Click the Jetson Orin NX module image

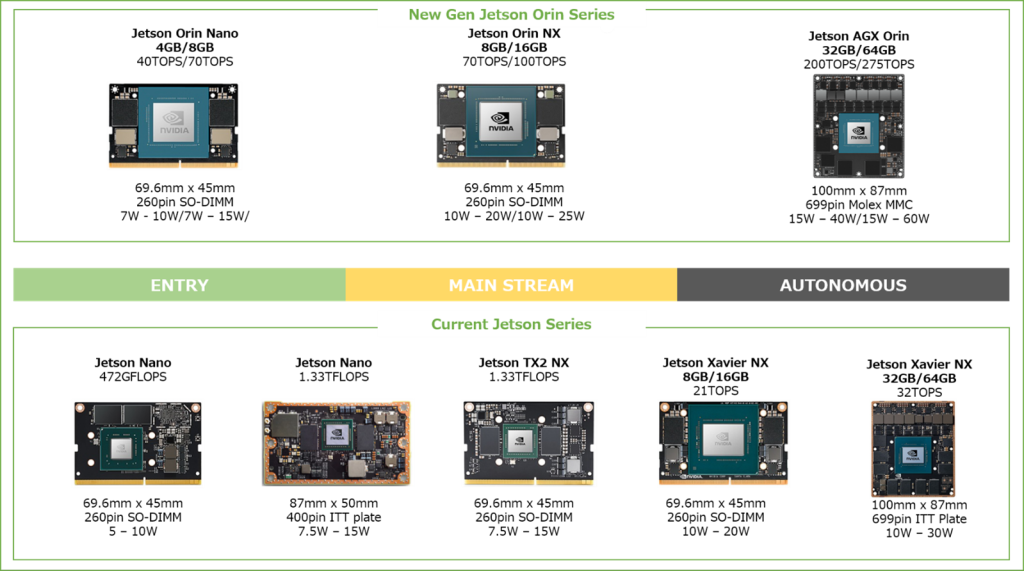coord(501,125)
